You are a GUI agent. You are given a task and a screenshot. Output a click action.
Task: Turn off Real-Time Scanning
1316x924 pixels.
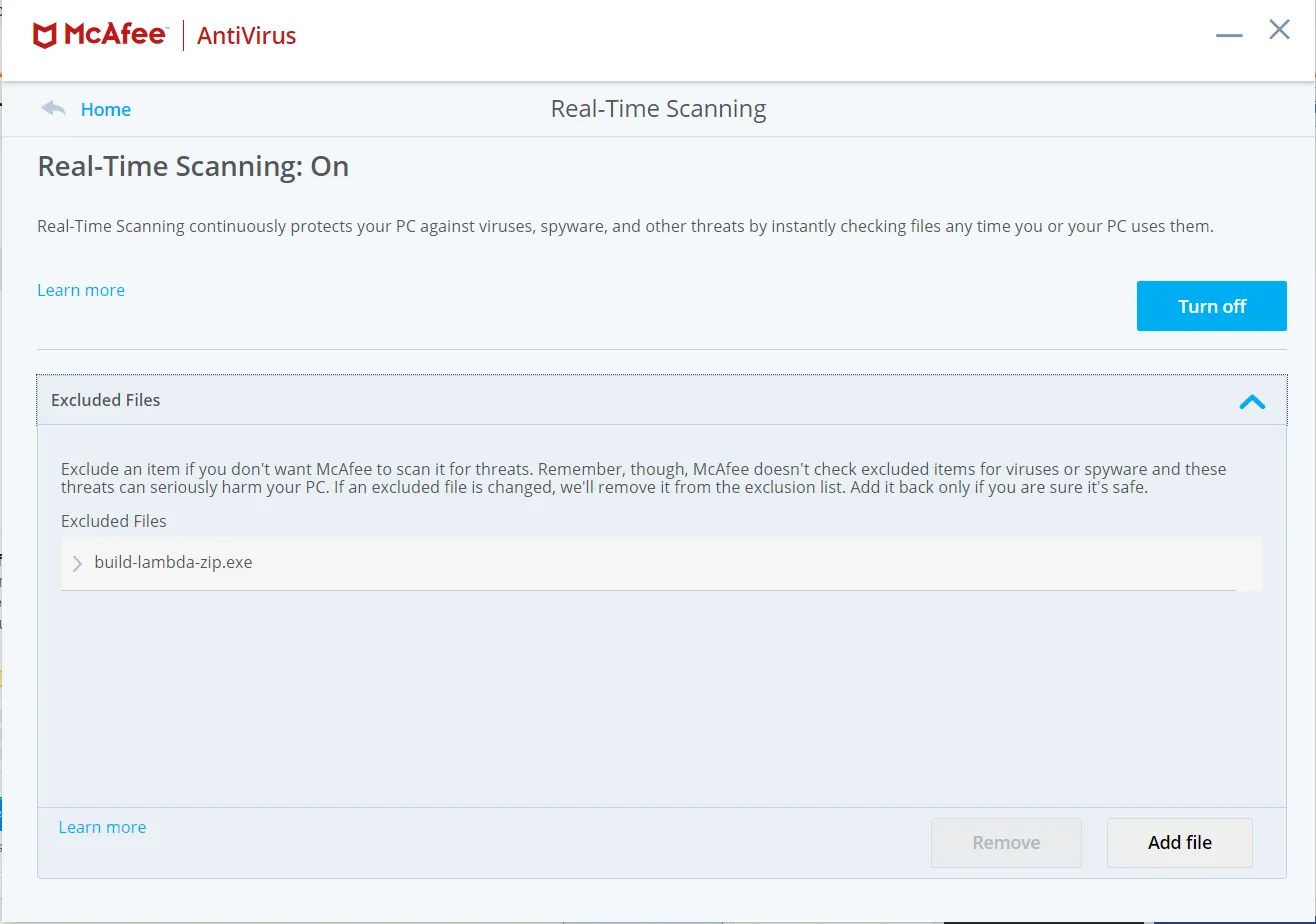[x=1211, y=306]
